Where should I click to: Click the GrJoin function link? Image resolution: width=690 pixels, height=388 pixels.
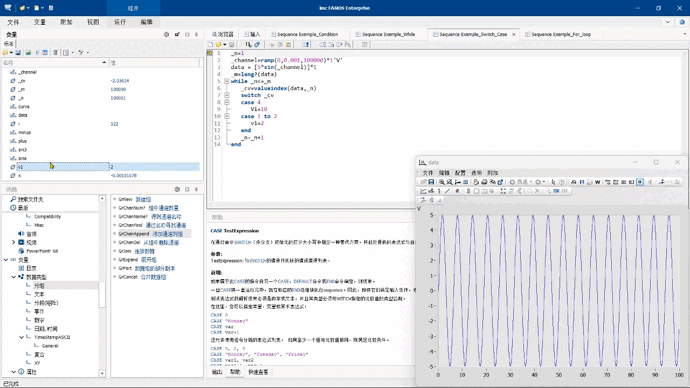[x=125, y=251]
